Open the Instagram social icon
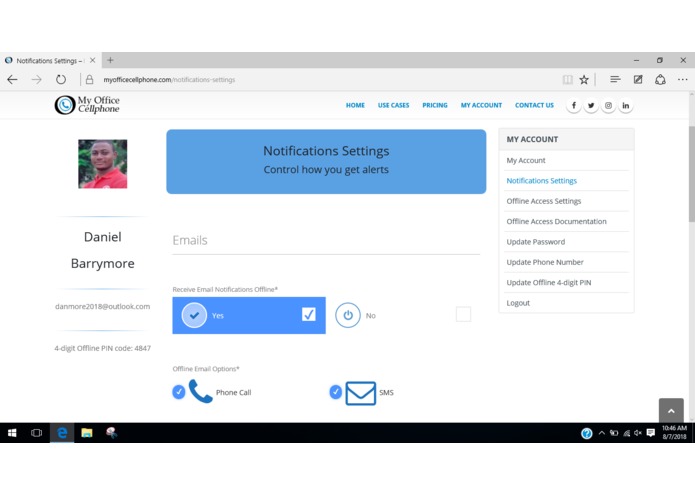Viewport: 695px width, 494px height. pos(608,105)
